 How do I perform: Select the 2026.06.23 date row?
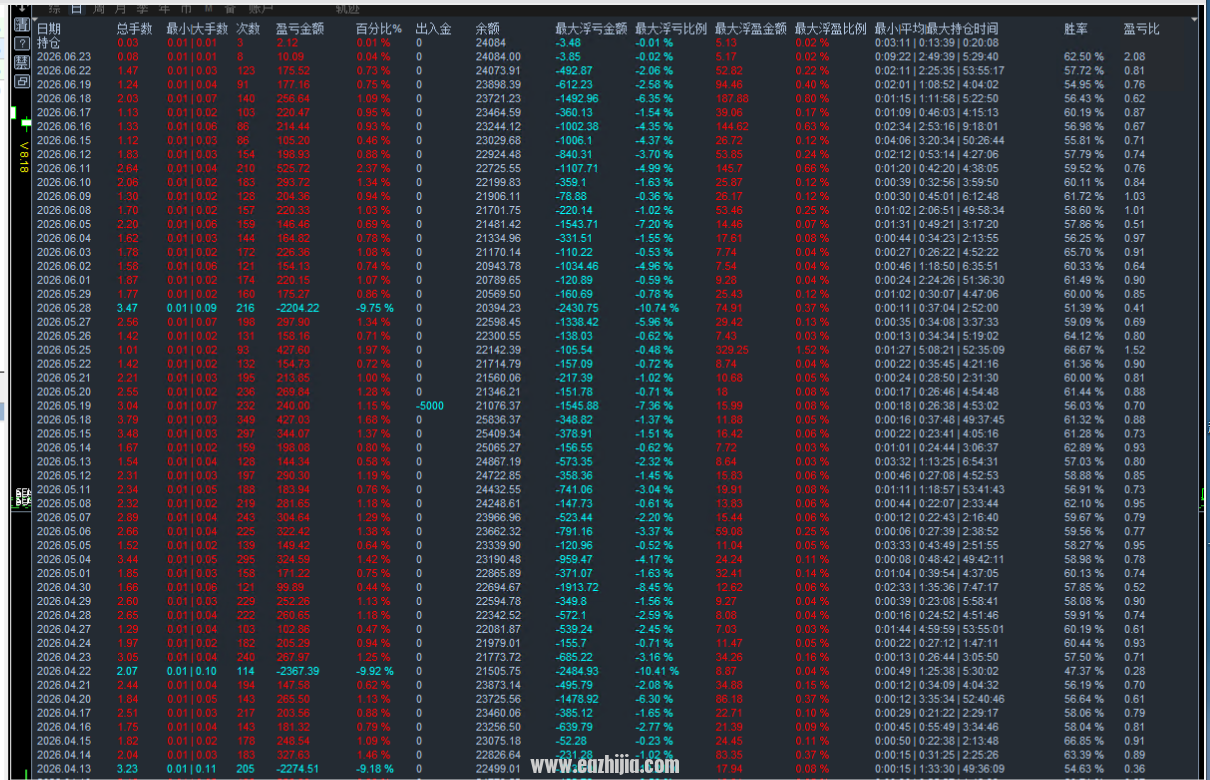tap(64, 57)
